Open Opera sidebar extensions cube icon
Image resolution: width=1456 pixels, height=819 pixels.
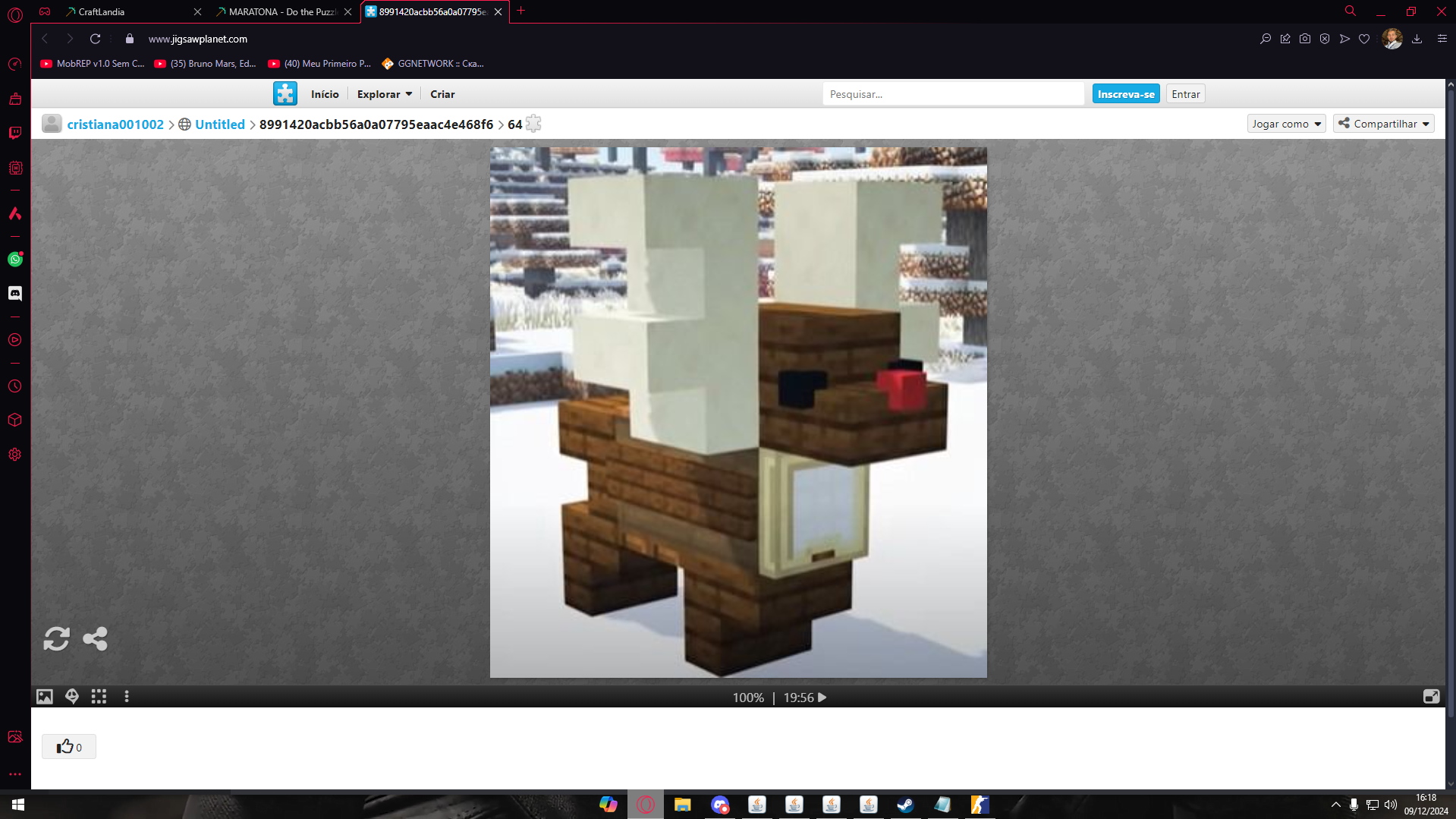(x=15, y=420)
